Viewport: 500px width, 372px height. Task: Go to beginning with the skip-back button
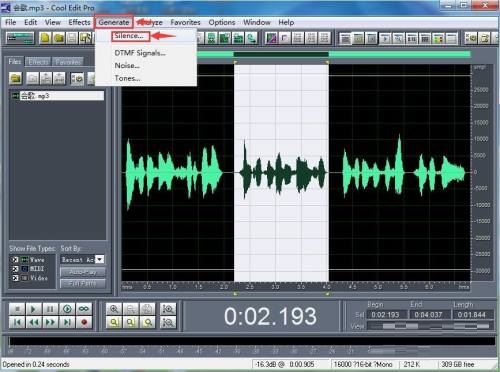point(17,322)
